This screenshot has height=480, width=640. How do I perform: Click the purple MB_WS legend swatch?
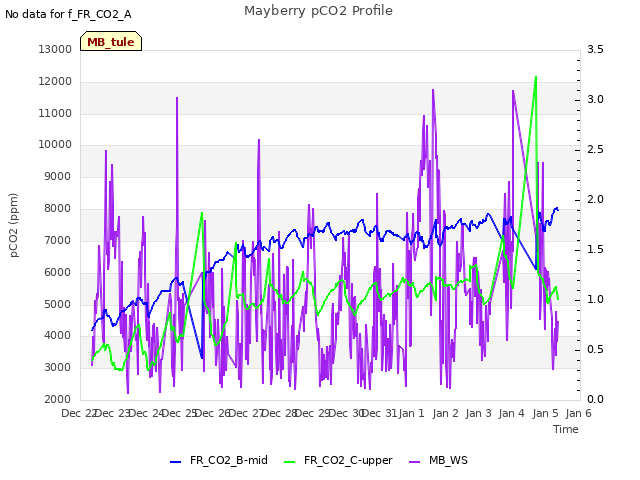414,462
